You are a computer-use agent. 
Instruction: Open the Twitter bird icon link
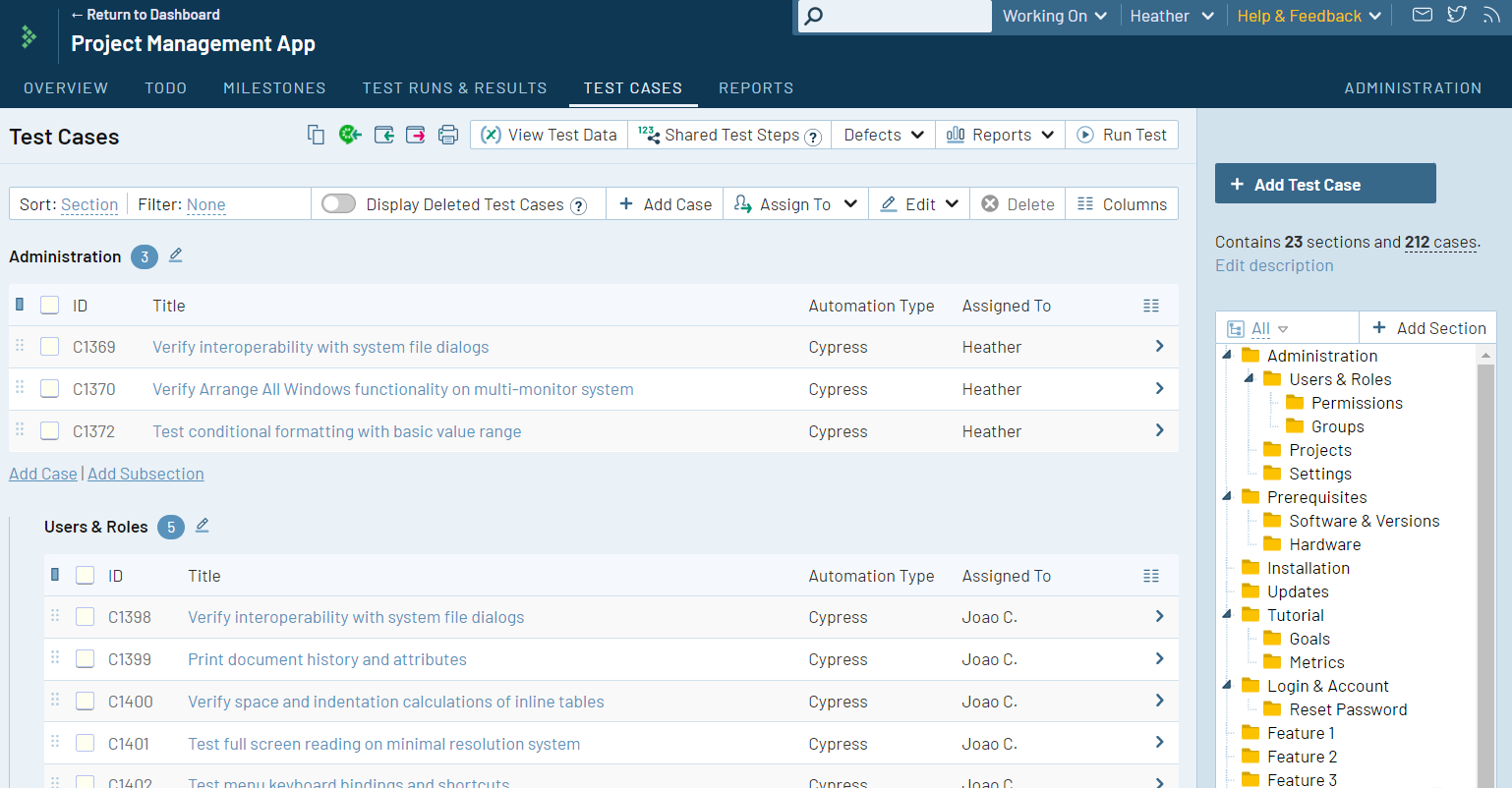click(1457, 15)
